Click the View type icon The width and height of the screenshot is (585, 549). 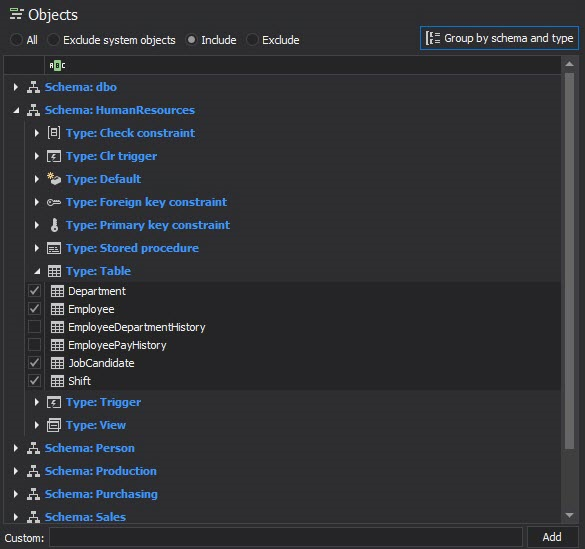[54, 425]
